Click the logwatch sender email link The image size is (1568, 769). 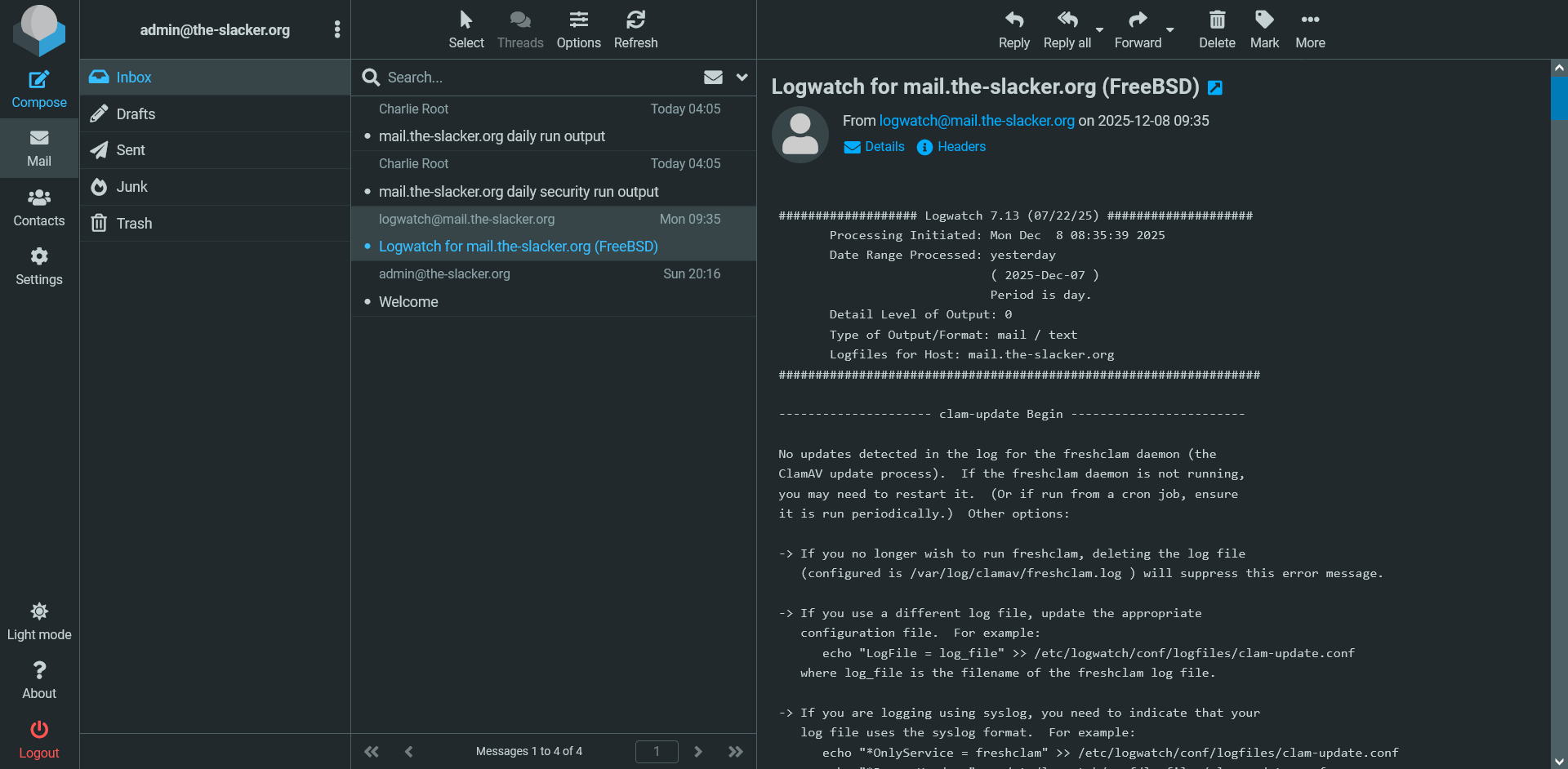(x=976, y=120)
